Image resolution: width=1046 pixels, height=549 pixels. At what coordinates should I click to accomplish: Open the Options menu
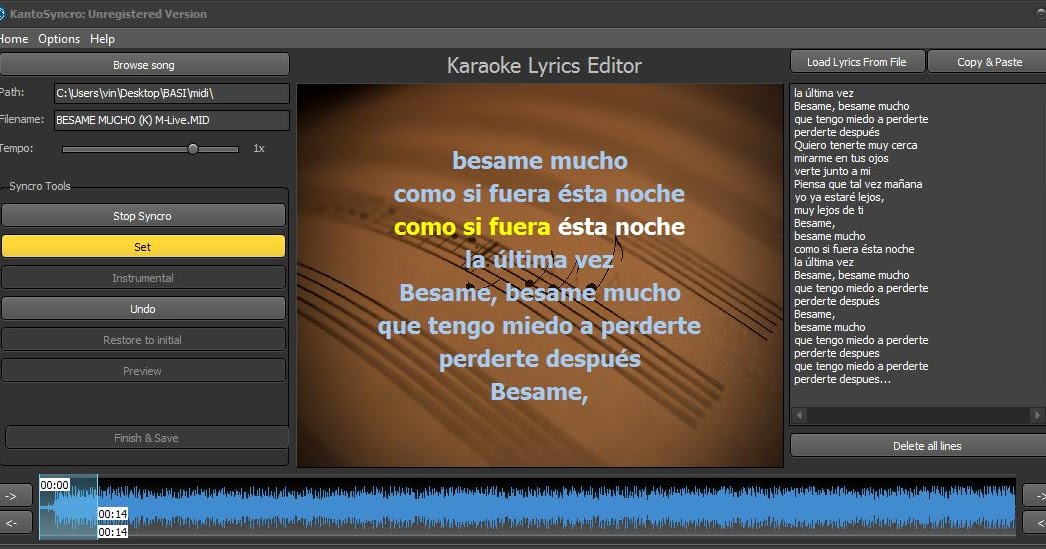59,39
